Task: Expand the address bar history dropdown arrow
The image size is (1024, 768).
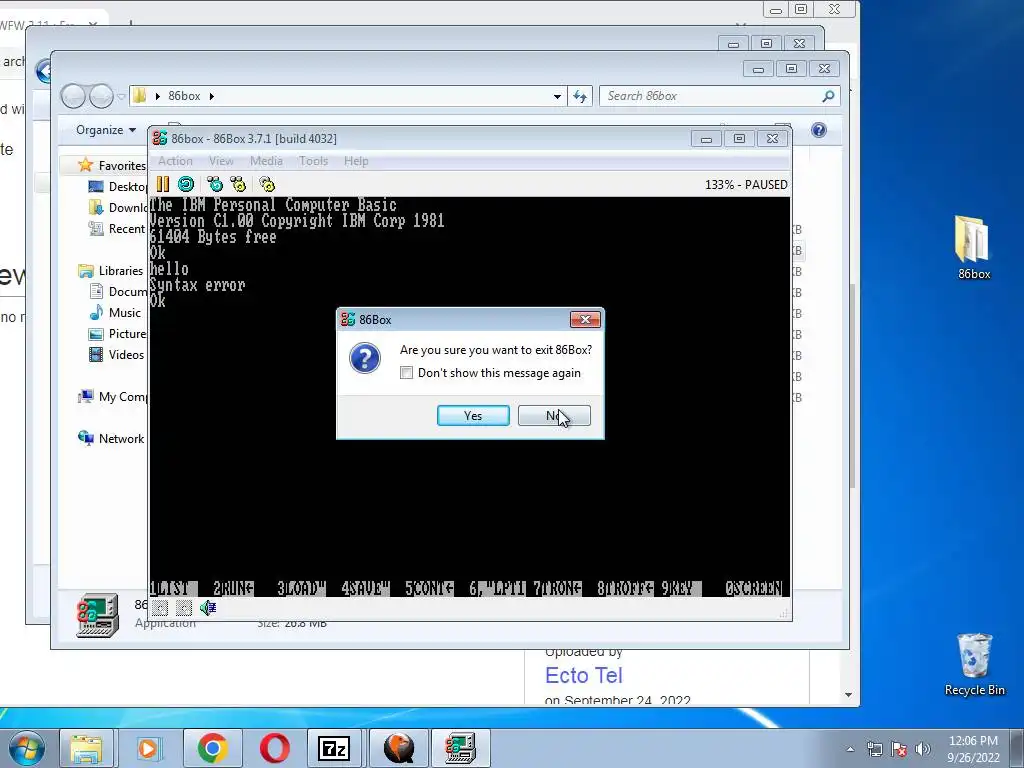Action: pos(557,96)
